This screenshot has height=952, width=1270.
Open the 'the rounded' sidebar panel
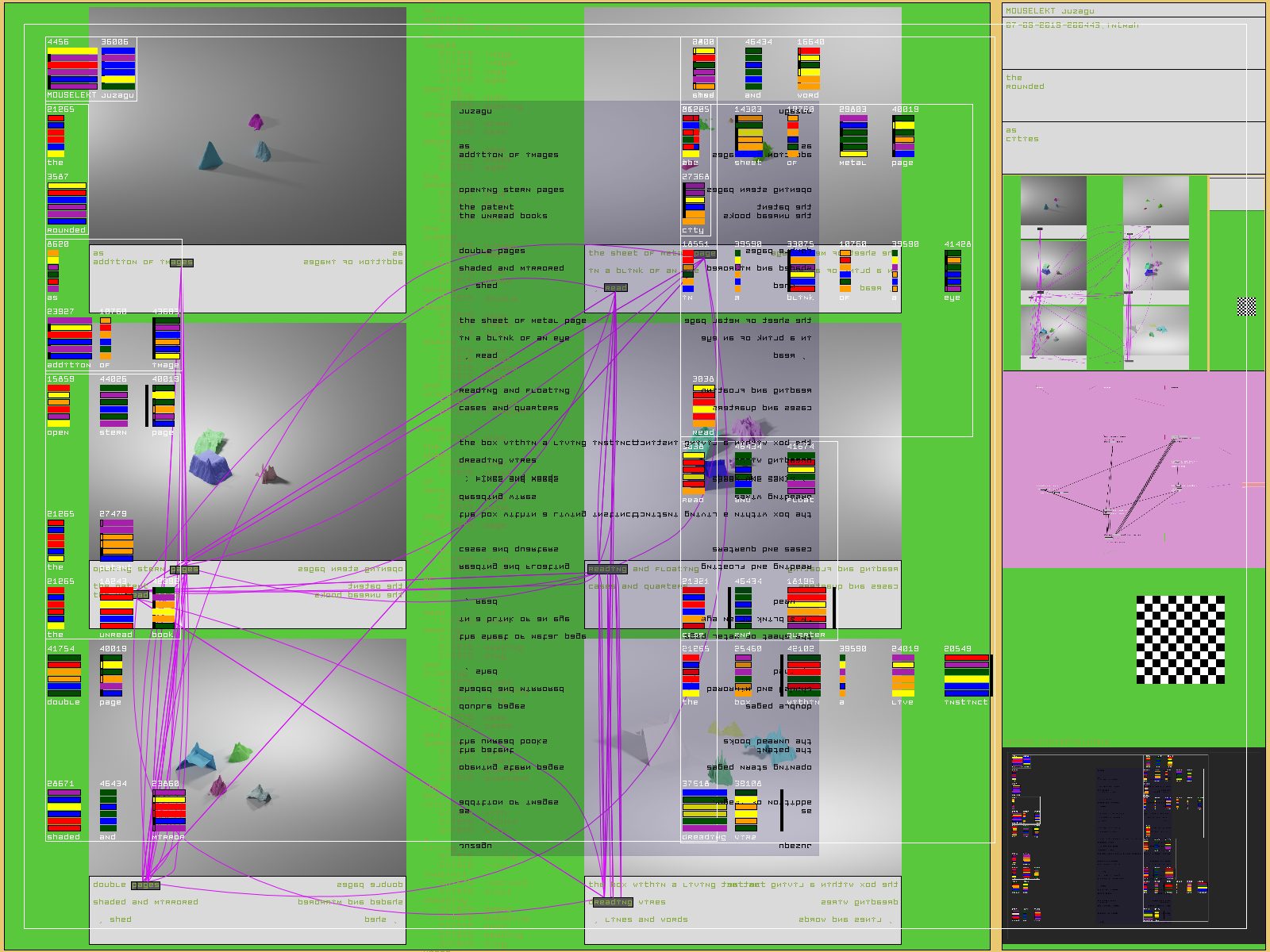click(x=1133, y=95)
